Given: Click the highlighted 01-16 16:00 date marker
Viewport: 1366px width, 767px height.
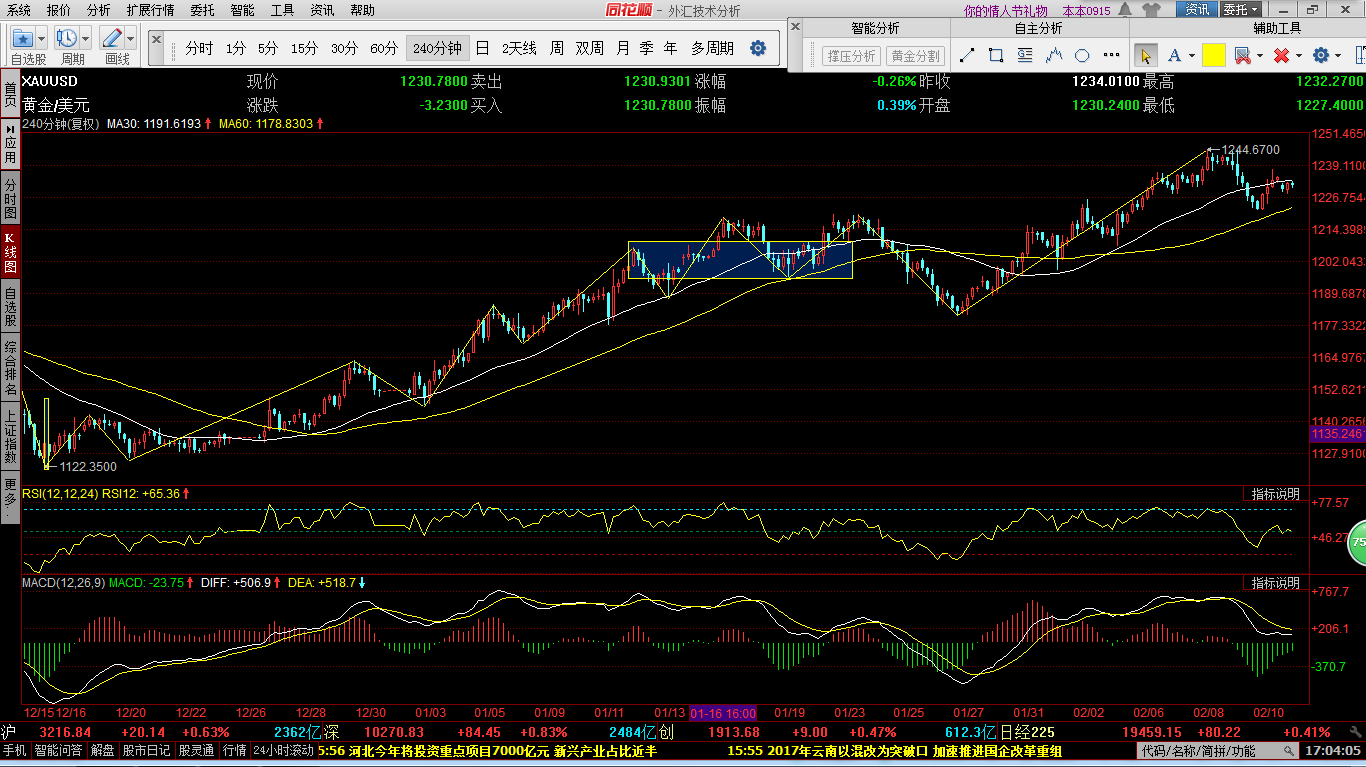Looking at the screenshot, I should (723, 713).
